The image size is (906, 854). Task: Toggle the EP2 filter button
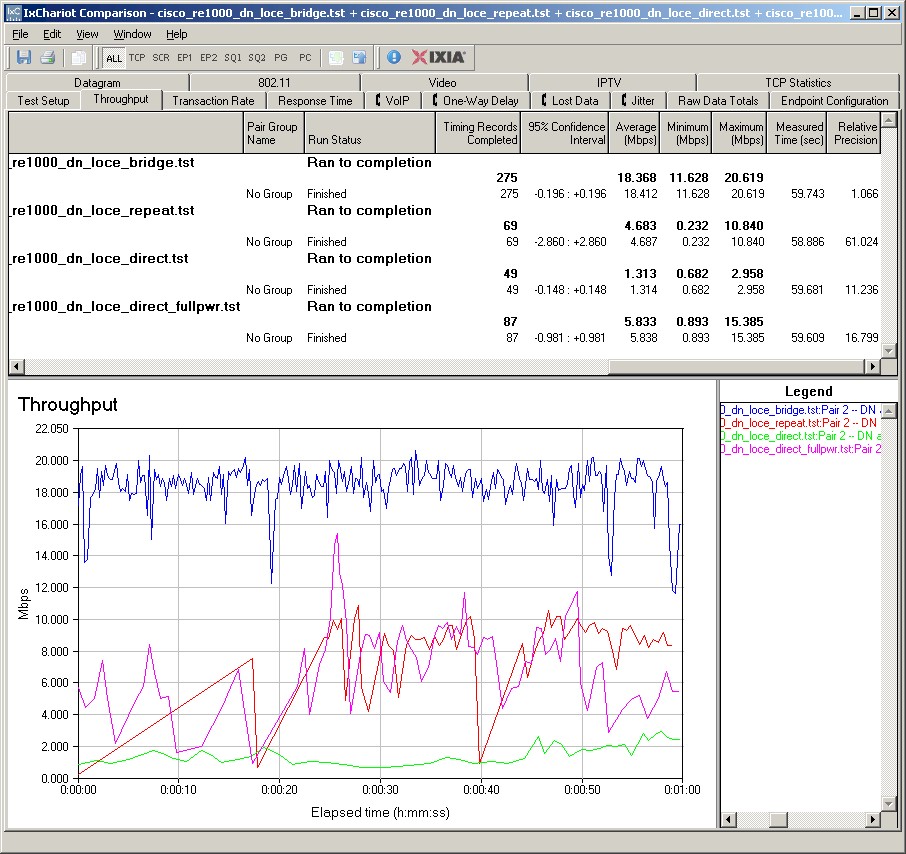(209, 57)
